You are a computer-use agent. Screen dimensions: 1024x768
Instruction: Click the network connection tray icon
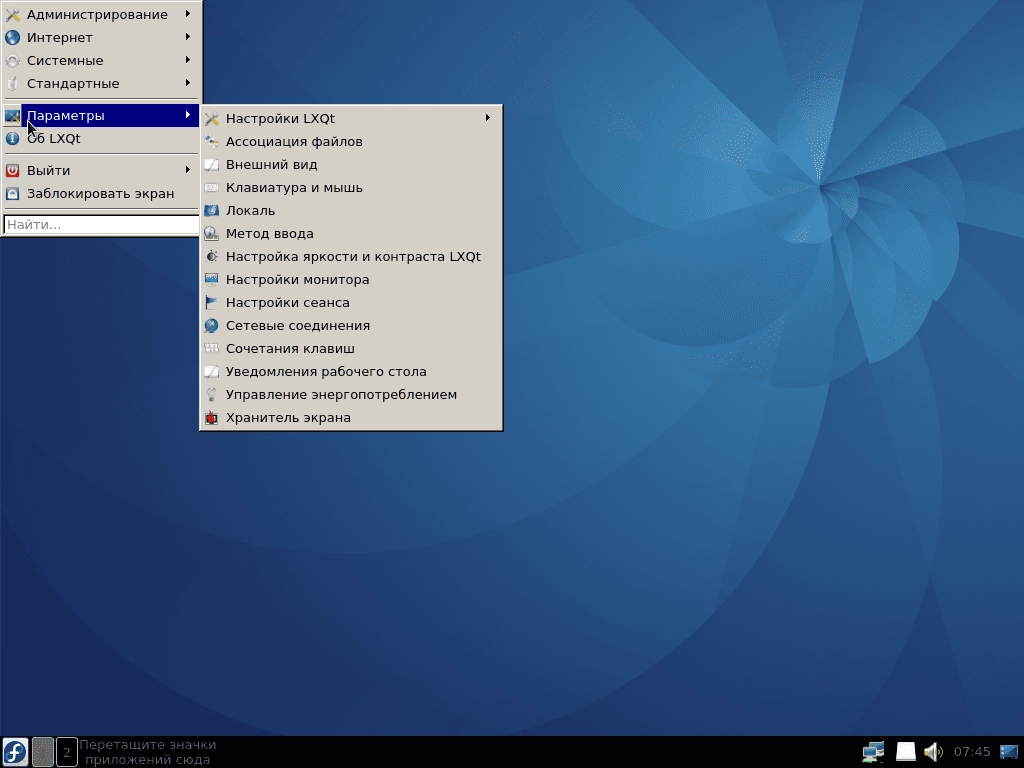[x=873, y=752]
